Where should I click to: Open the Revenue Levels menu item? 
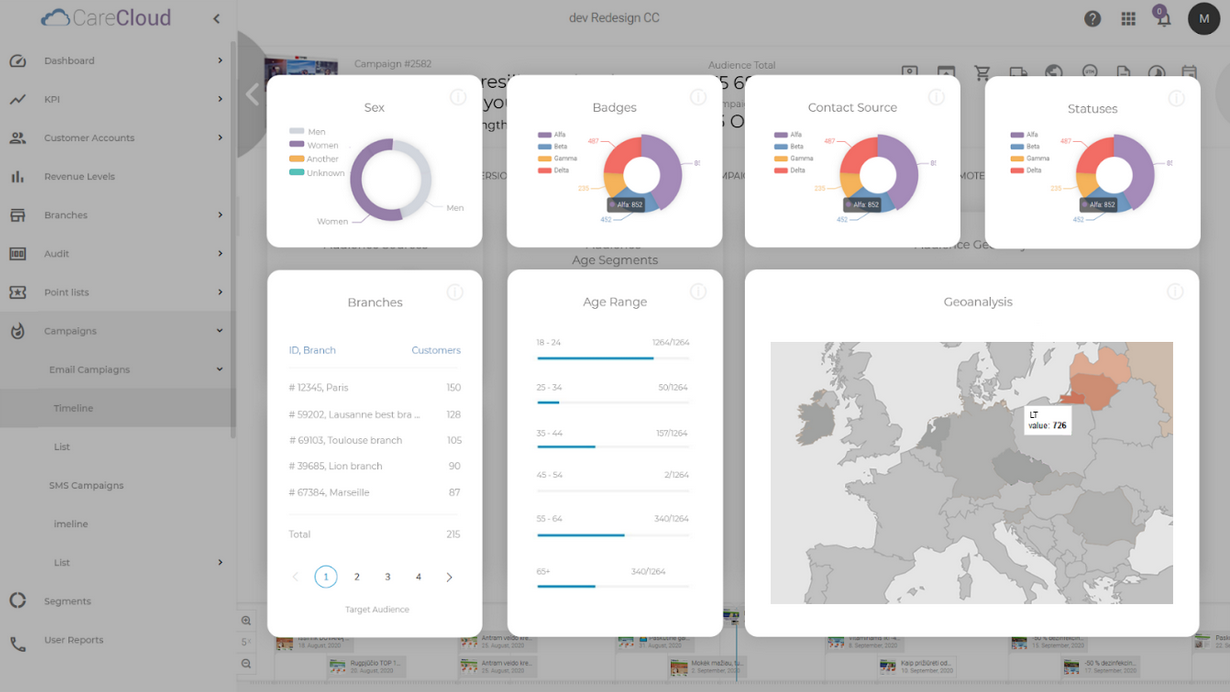point(79,176)
